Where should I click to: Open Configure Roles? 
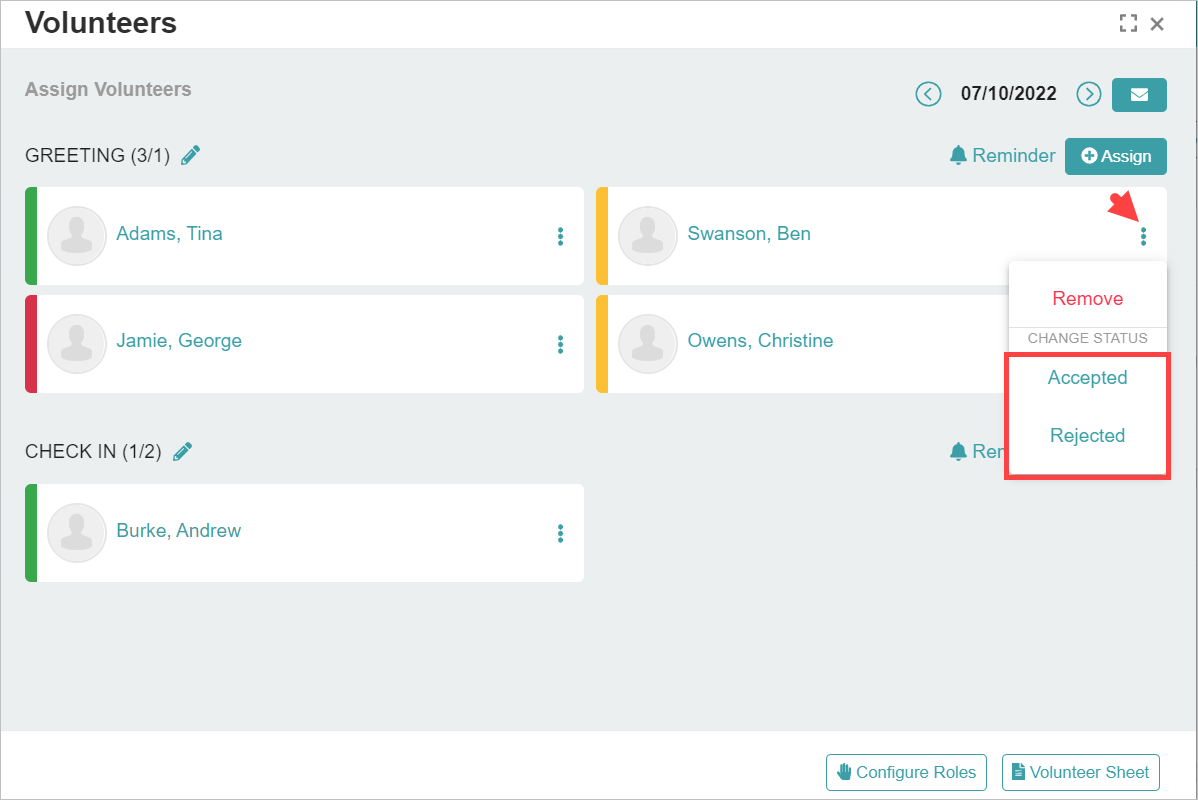coord(906,772)
